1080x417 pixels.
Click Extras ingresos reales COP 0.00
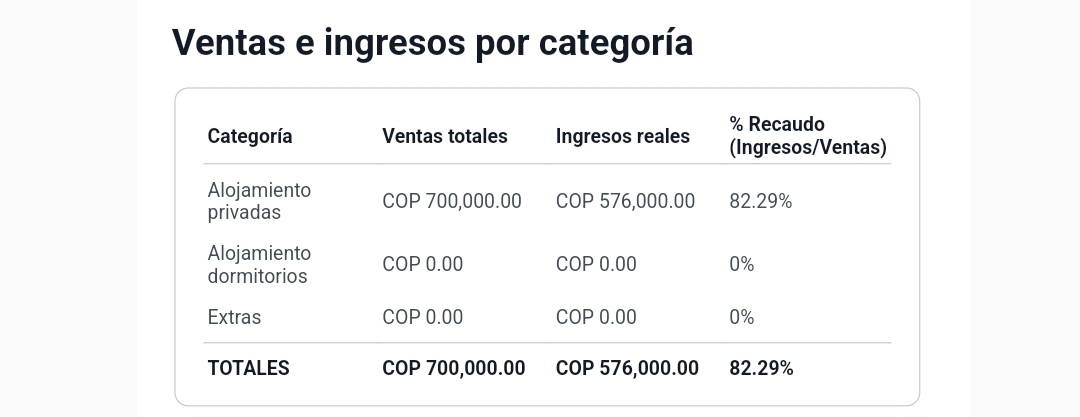pos(596,317)
